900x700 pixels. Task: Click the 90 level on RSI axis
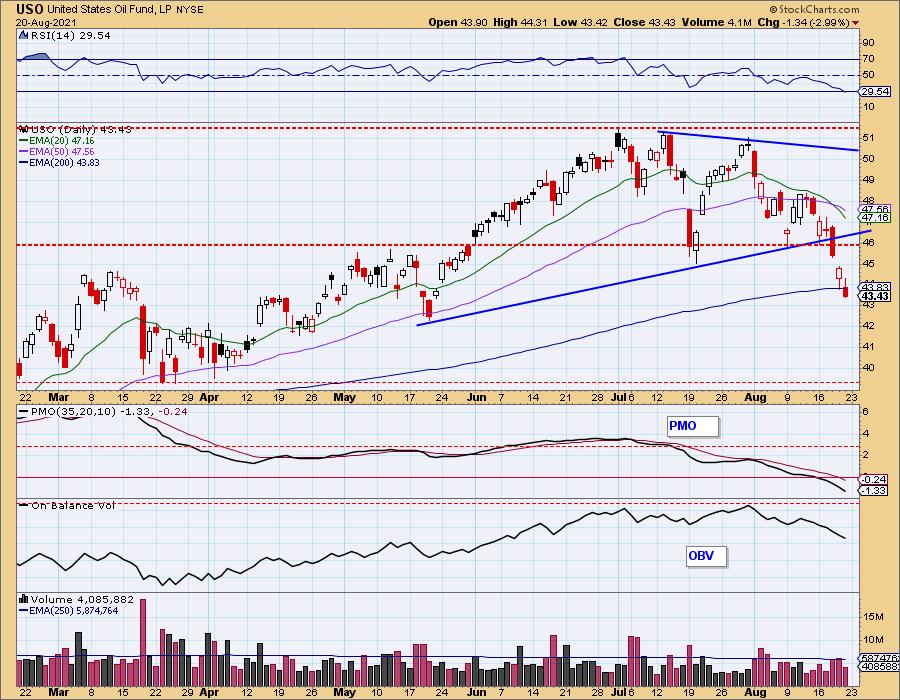pyautogui.click(x=868, y=42)
